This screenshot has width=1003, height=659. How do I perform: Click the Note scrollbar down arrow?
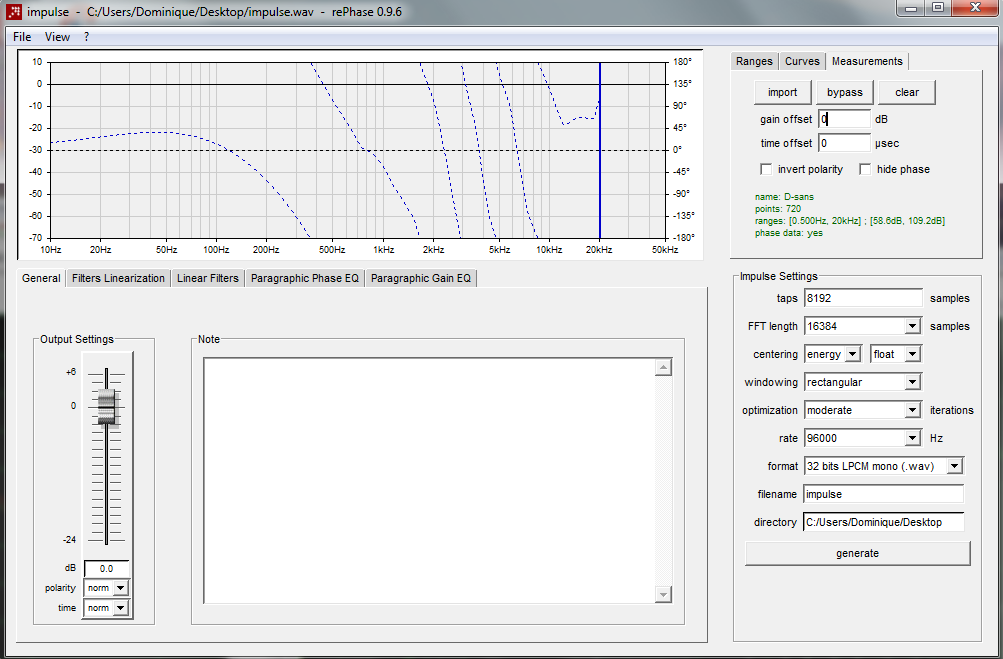click(x=663, y=594)
